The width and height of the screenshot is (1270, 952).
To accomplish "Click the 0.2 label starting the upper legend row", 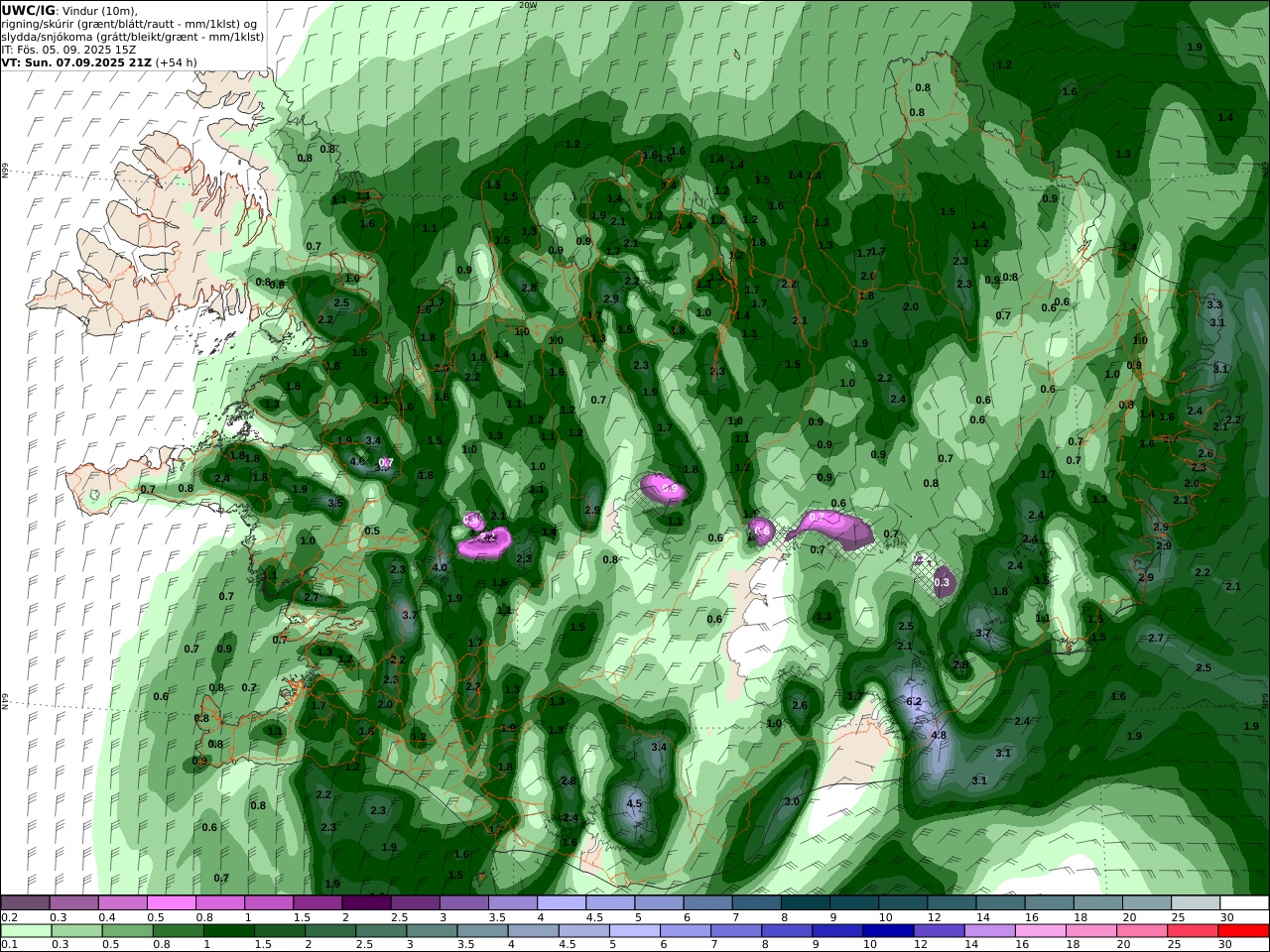I will click(x=8, y=917).
